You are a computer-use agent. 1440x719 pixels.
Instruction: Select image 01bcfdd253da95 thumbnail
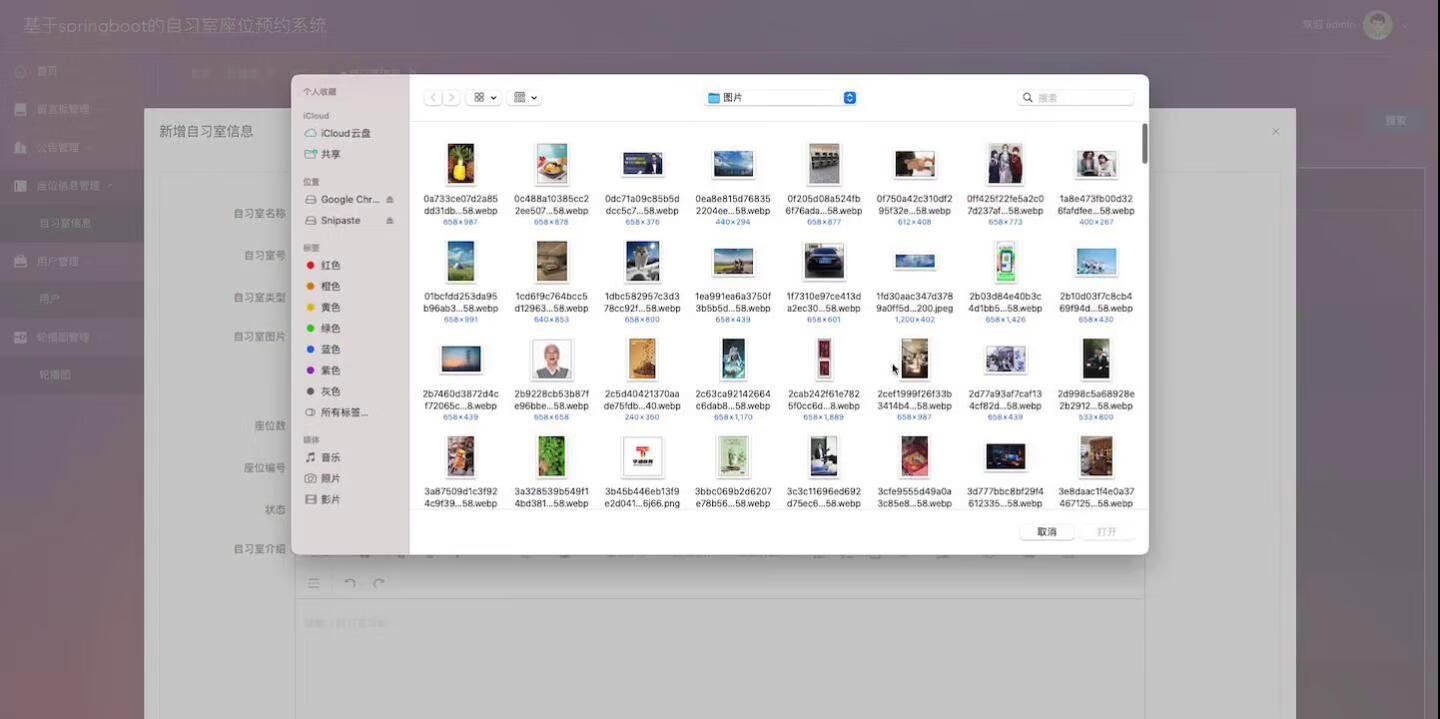coord(461,261)
